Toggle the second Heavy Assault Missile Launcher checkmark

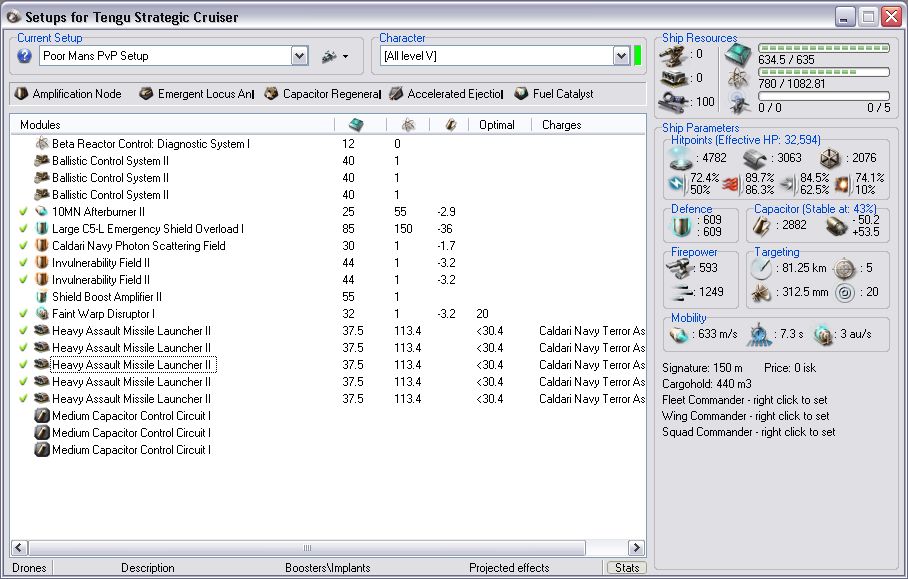pyautogui.click(x=23, y=347)
